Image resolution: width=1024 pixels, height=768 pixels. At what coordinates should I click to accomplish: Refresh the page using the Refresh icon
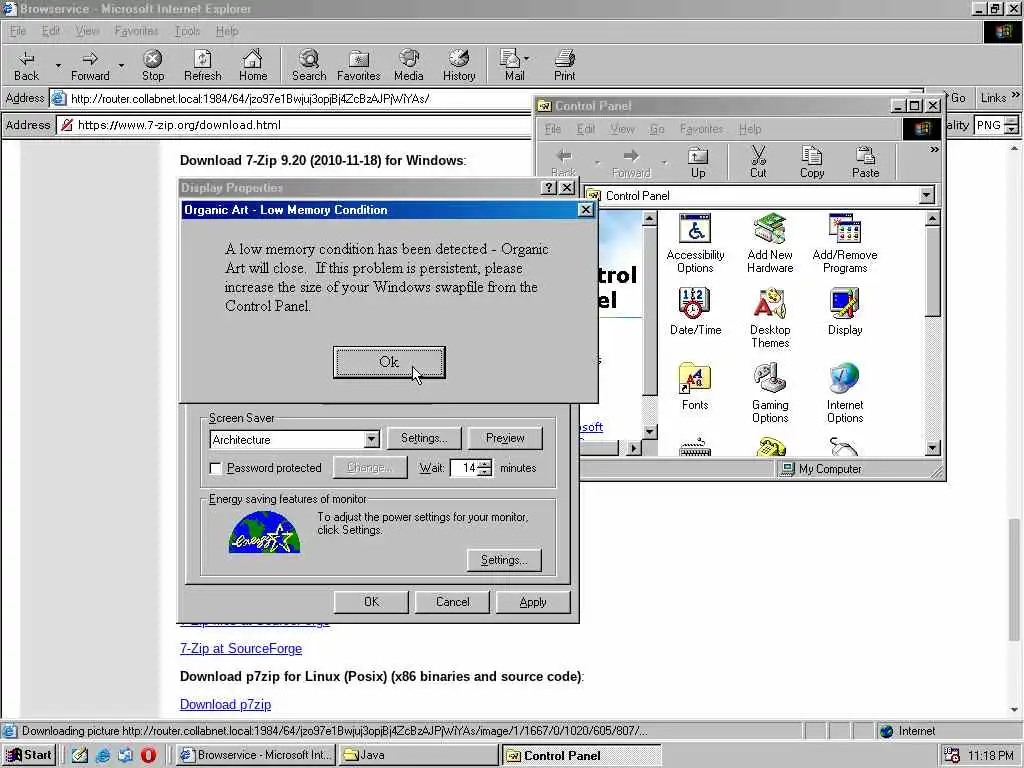pyautogui.click(x=202, y=66)
